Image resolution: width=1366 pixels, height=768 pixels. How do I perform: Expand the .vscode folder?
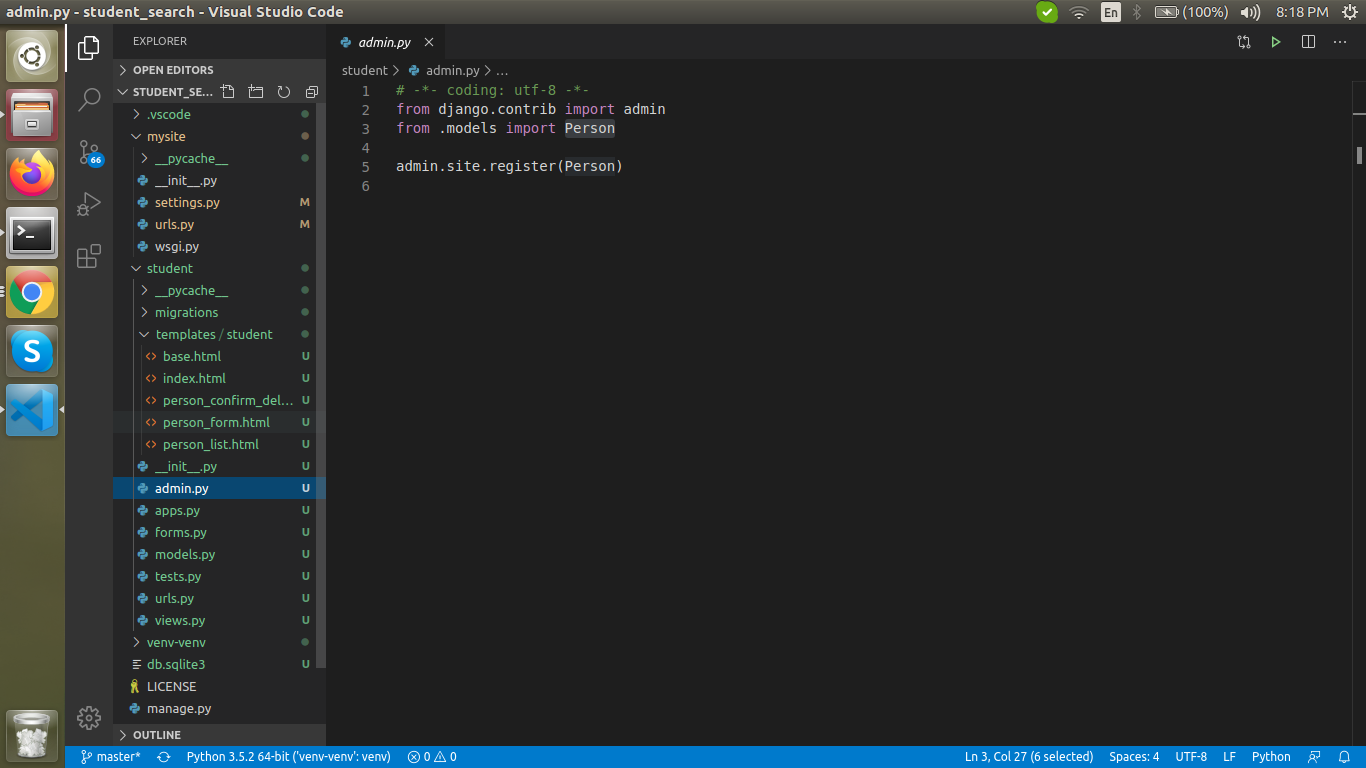pos(219,114)
